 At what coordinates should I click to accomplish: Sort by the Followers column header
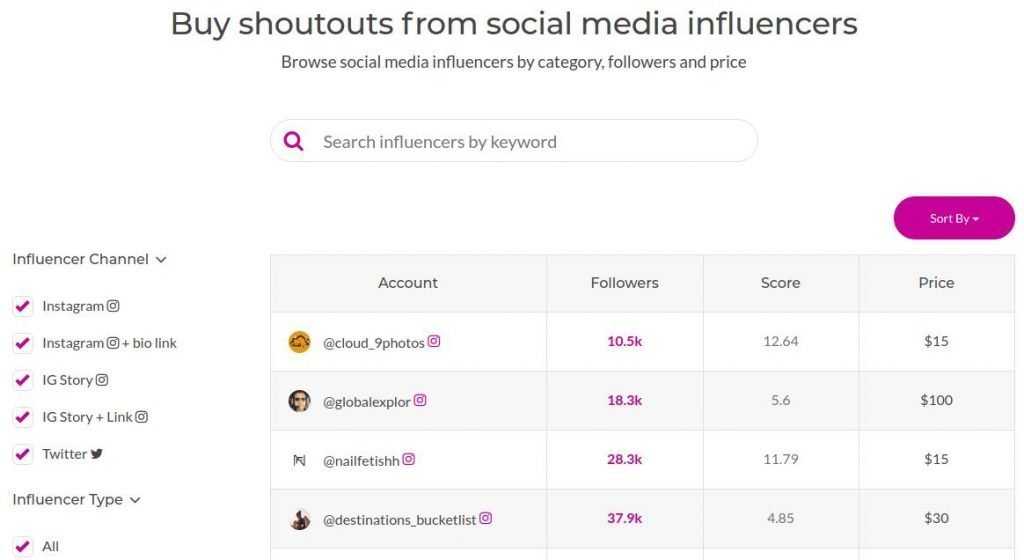624,283
